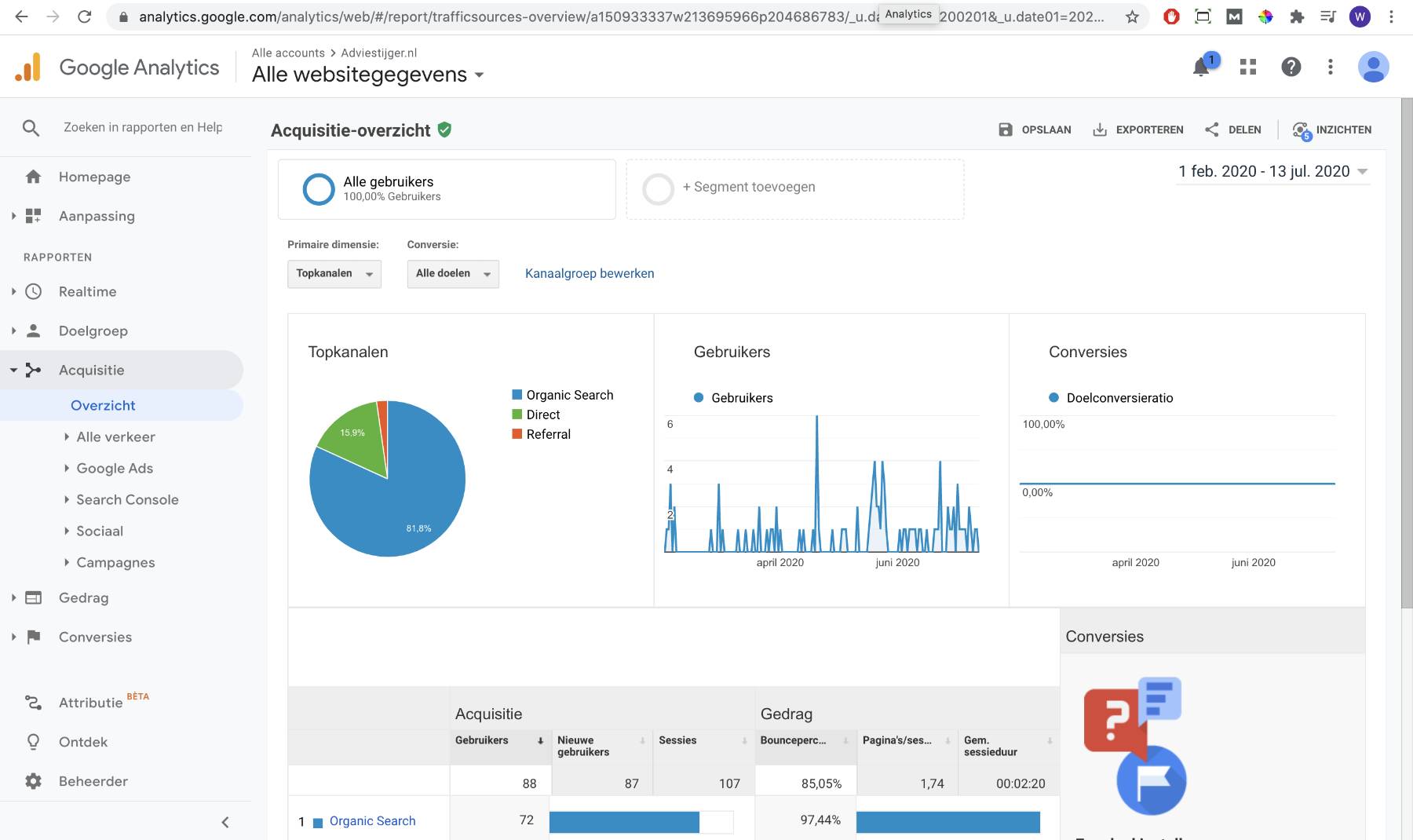This screenshot has height=840, width=1413.
Task: Click the browser back arrow
Action: [22, 16]
